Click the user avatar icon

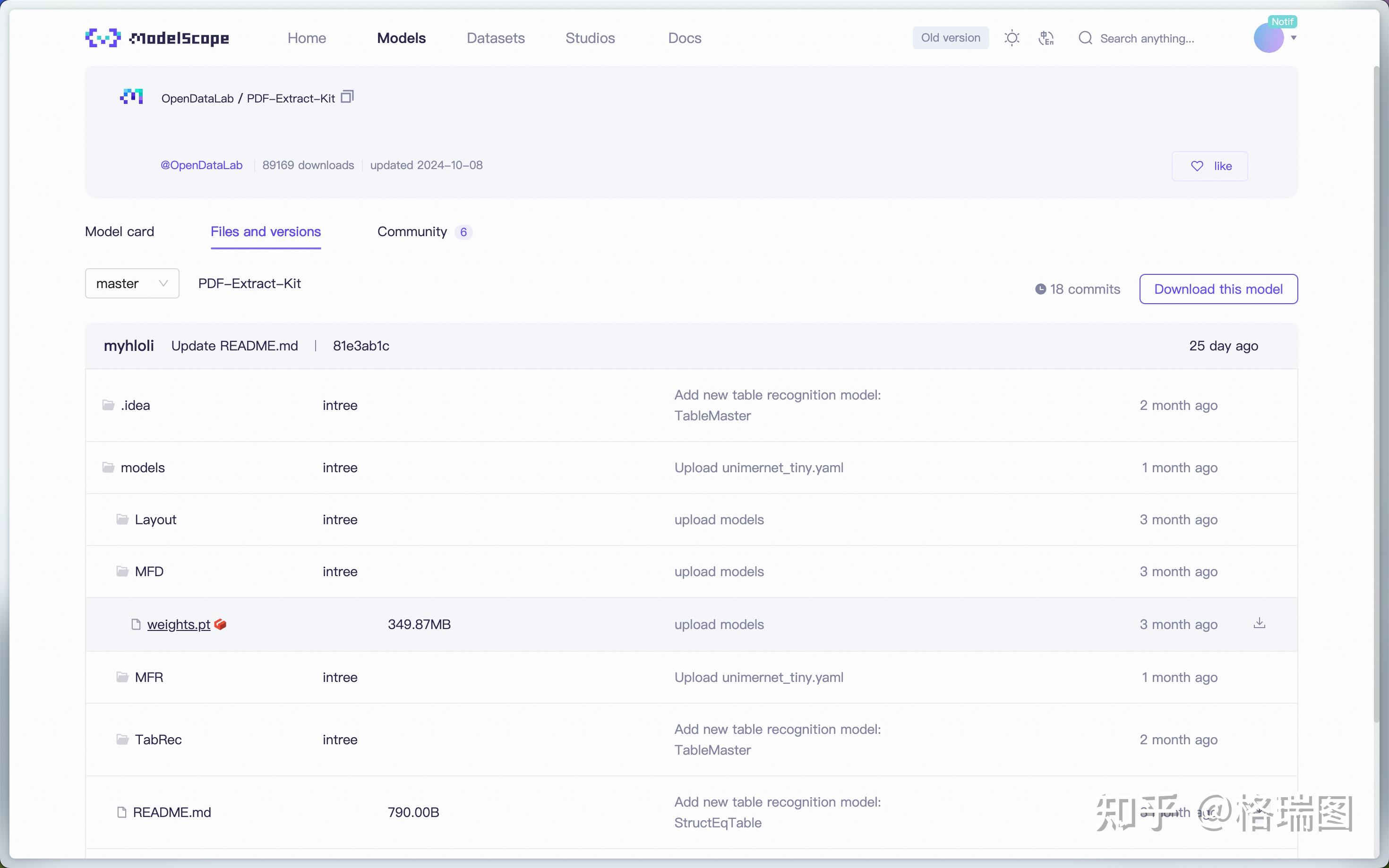click(1268, 38)
